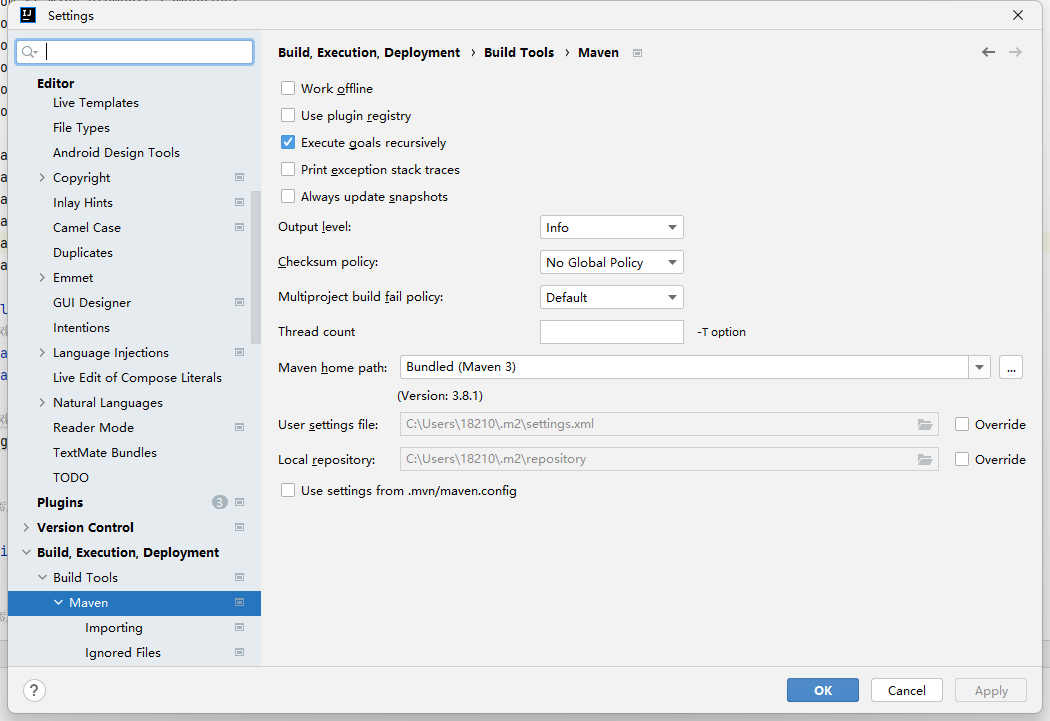Check Override for User settings file
This screenshot has height=721, width=1050.
click(962, 424)
